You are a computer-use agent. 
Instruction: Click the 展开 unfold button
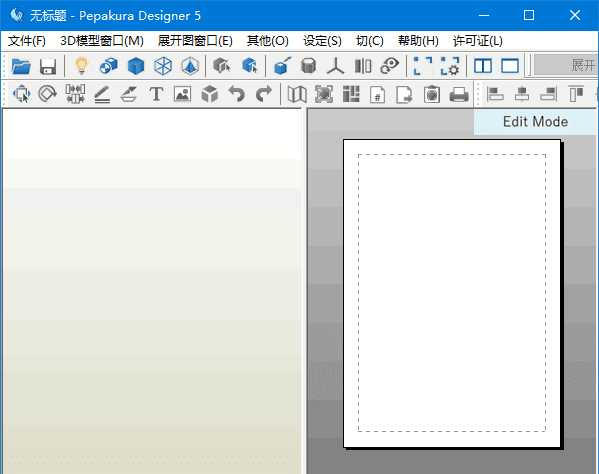coord(566,65)
